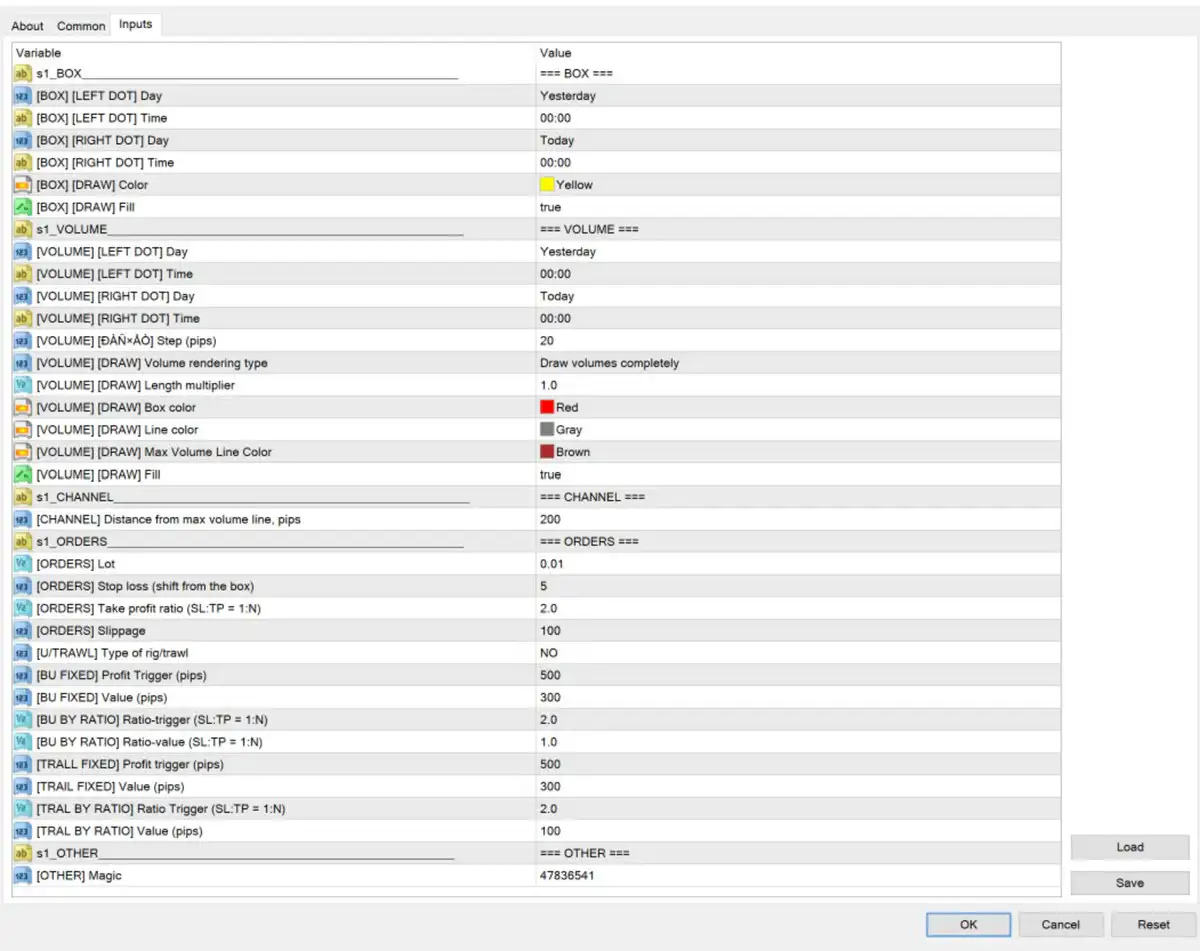Pick the Brown Max Volume Line color swatch

[547, 452]
